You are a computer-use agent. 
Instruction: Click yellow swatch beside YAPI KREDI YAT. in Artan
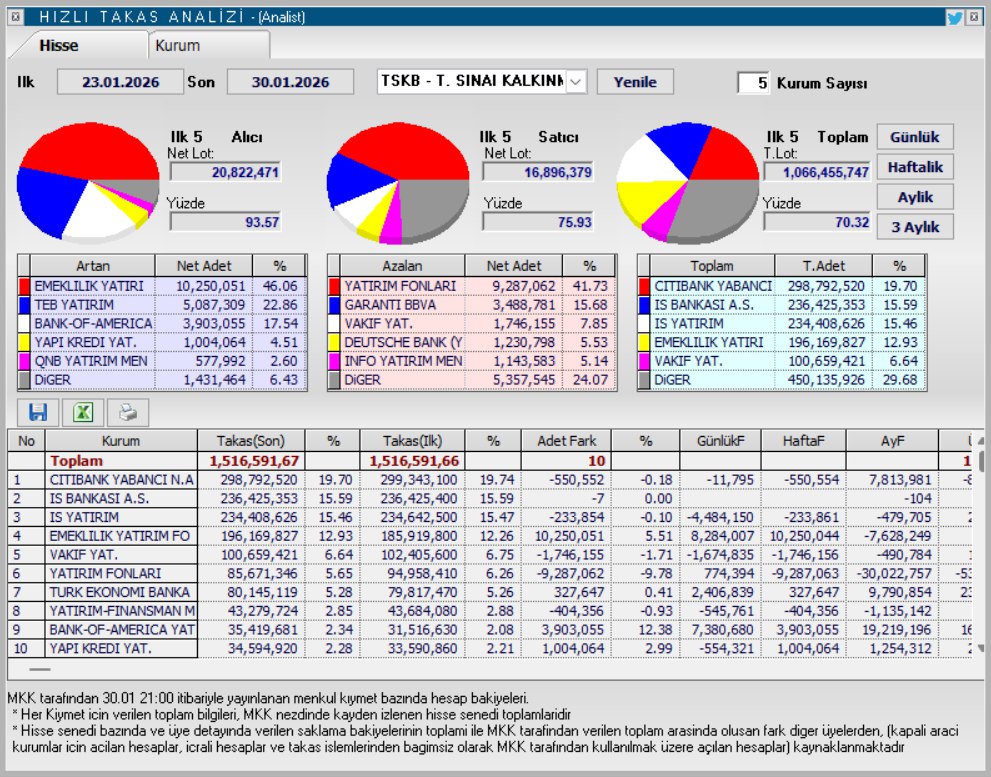[24, 343]
